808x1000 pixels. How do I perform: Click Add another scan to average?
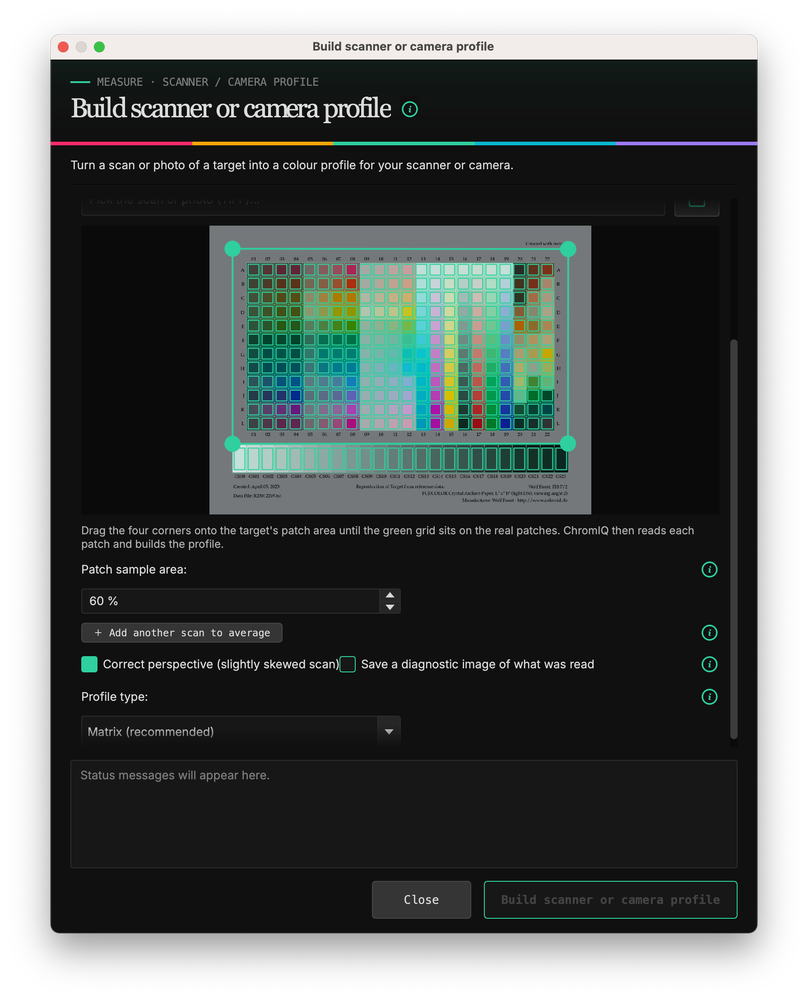(182, 633)
